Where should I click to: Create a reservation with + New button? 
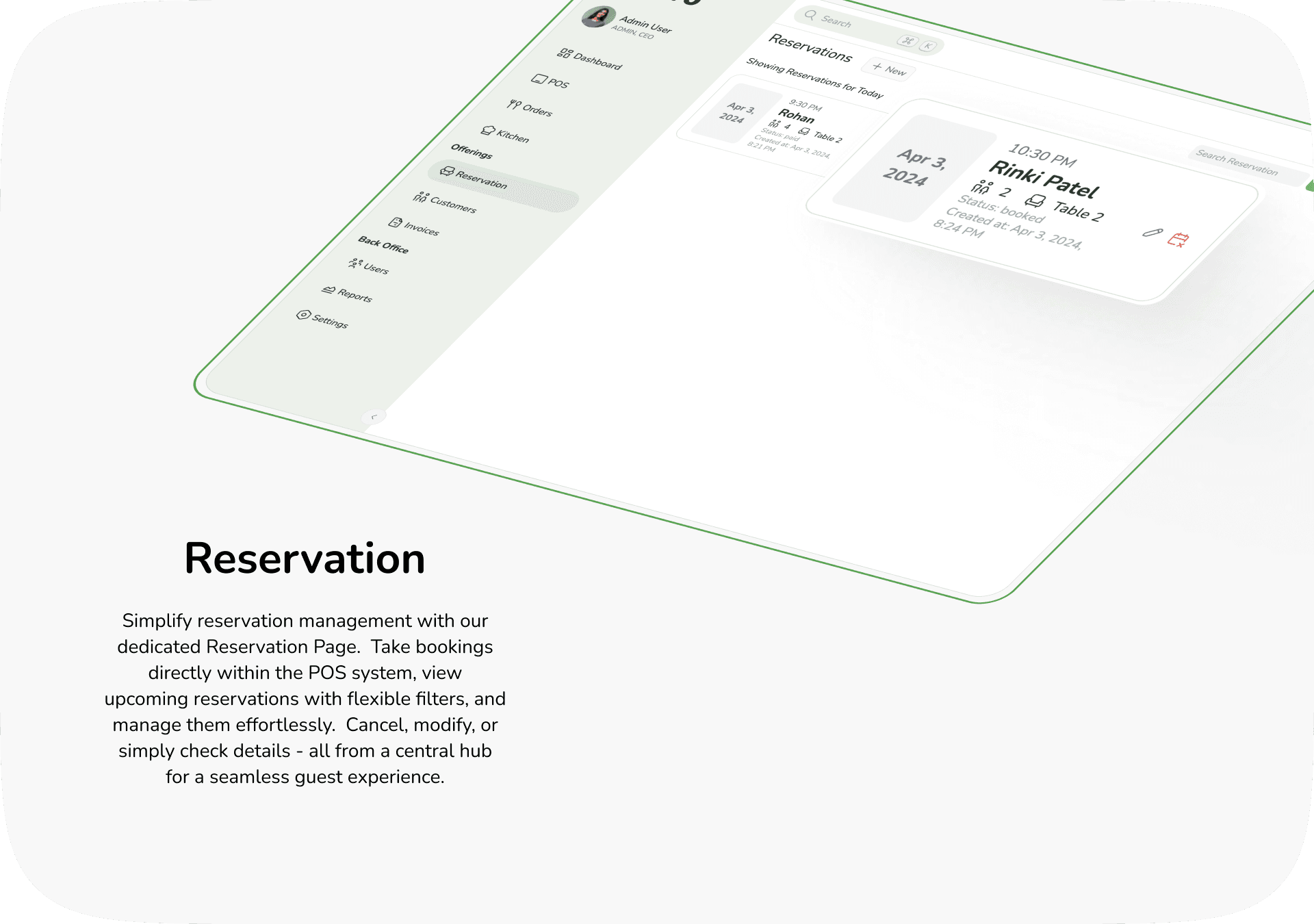tap(889, 68)
